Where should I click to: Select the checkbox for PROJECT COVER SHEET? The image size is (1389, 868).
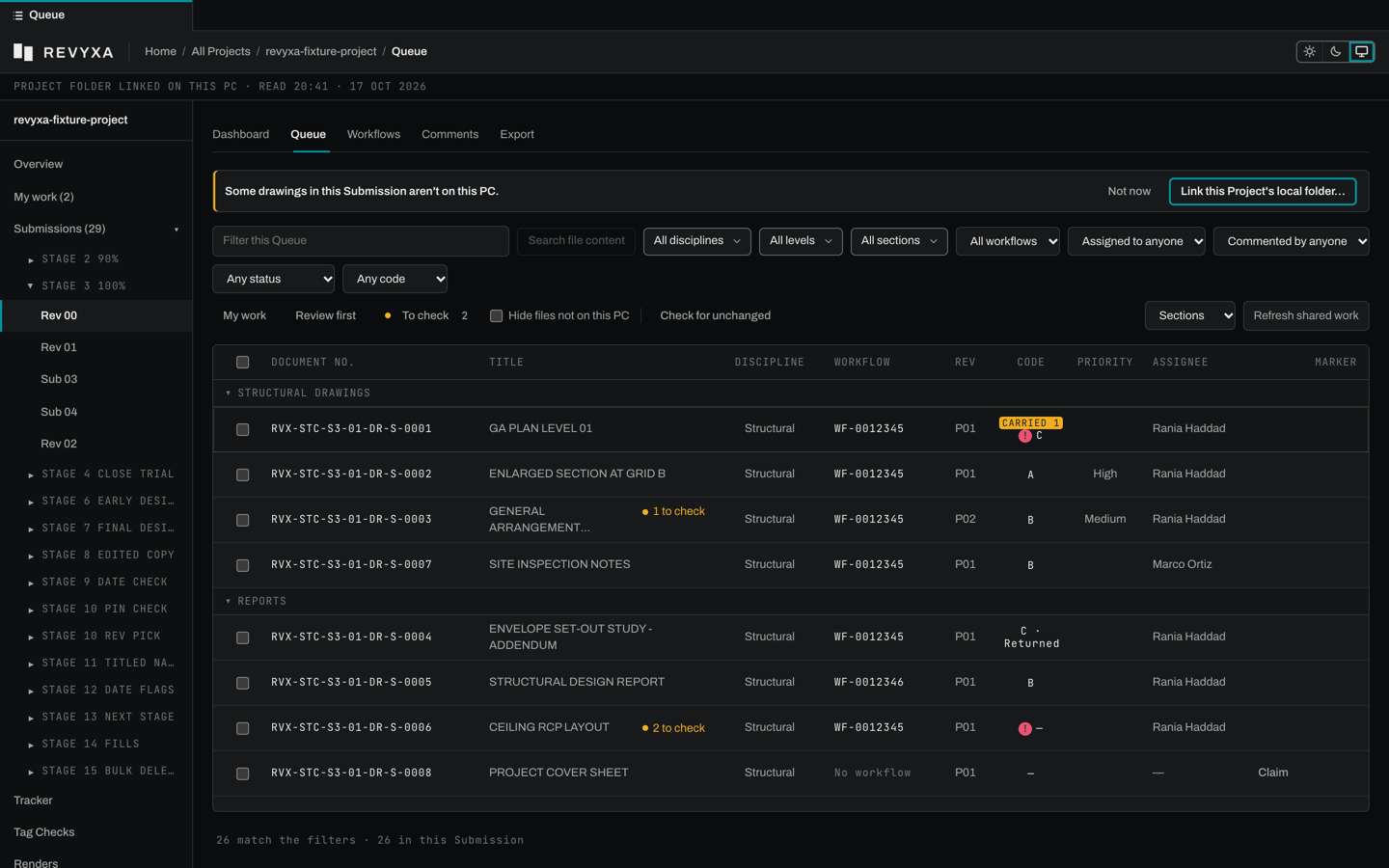242,773
